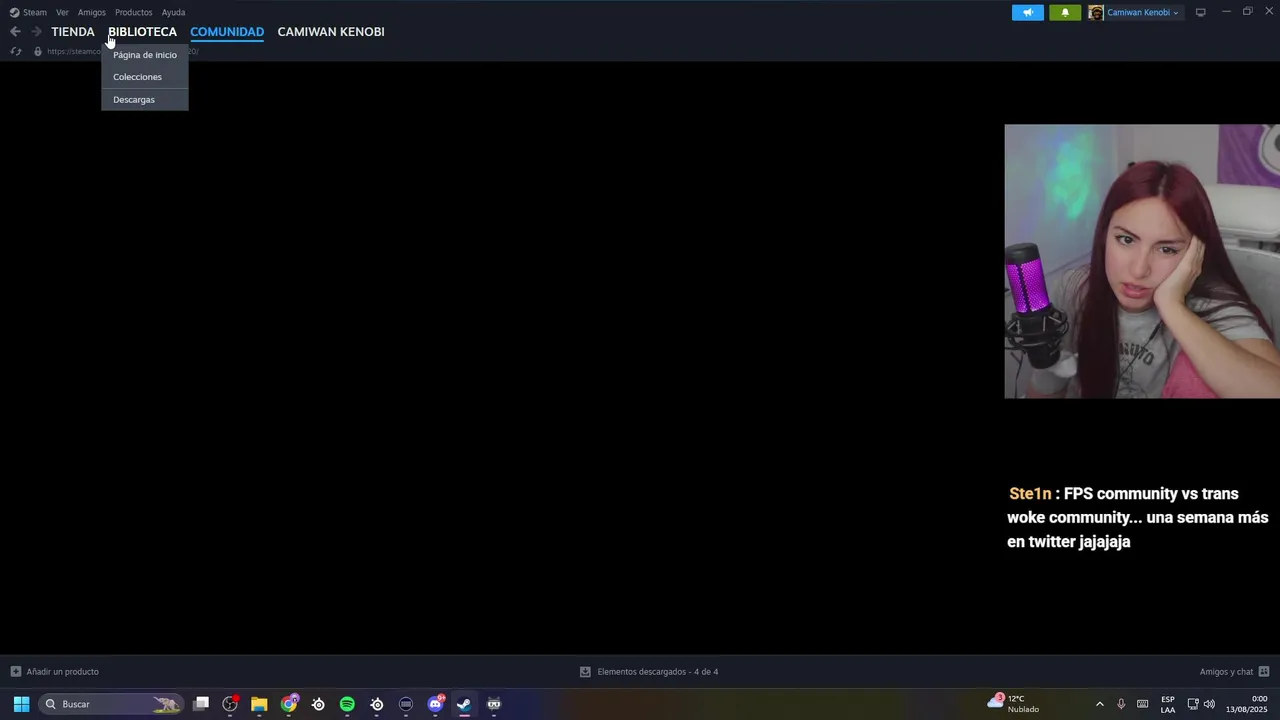Switch to the COMUNIDAD tab
1280x720 pixels.
[227, 32]
